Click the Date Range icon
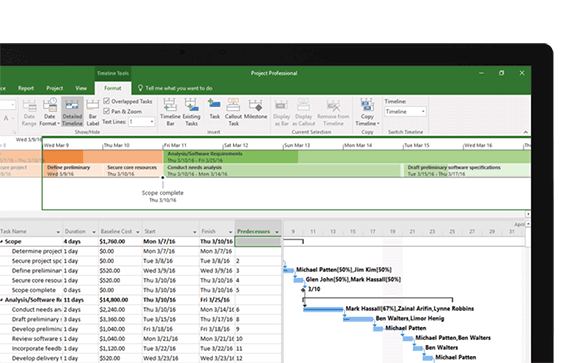 point(29,106)
